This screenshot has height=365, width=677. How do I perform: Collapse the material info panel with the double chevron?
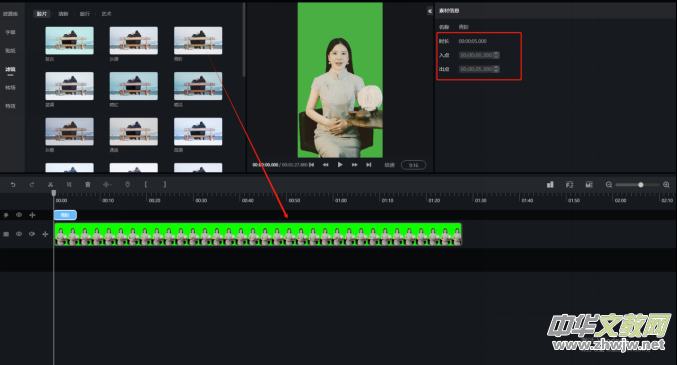430,11
